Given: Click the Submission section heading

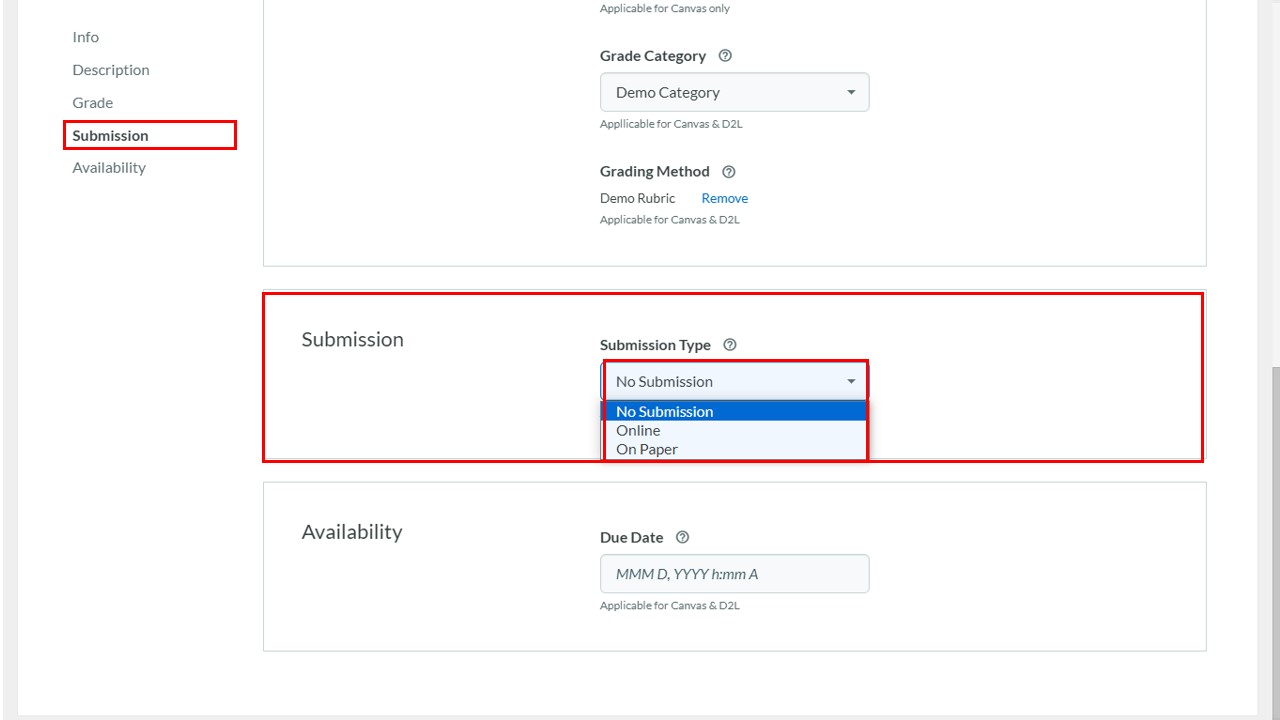Looking at the screenshot, I should (x=353, y=339).
